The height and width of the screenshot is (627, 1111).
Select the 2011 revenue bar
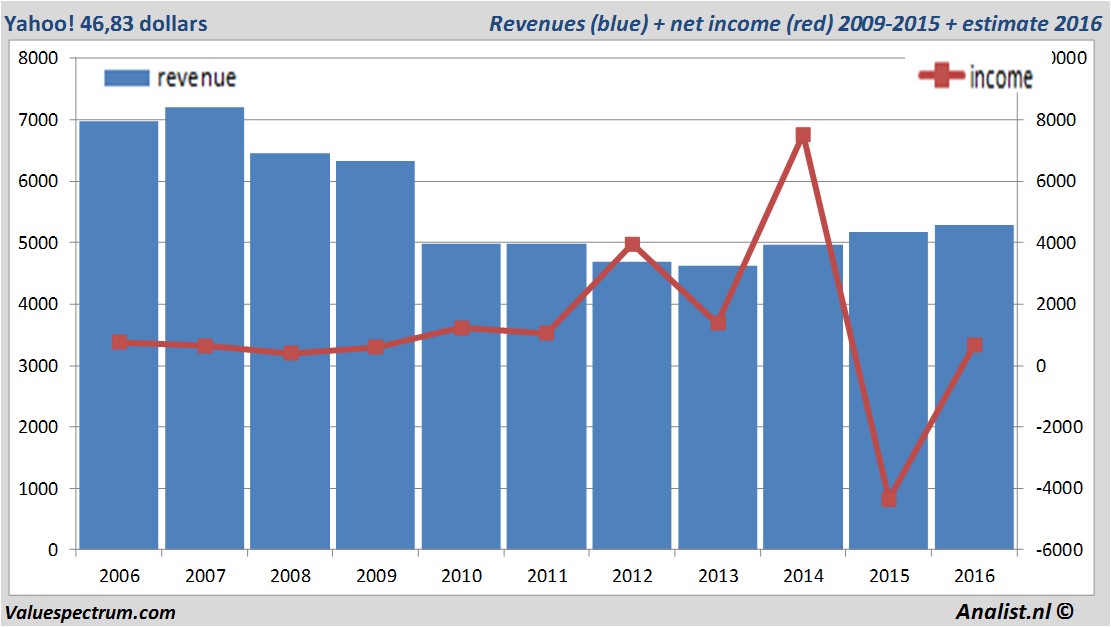tap(546, 397)
